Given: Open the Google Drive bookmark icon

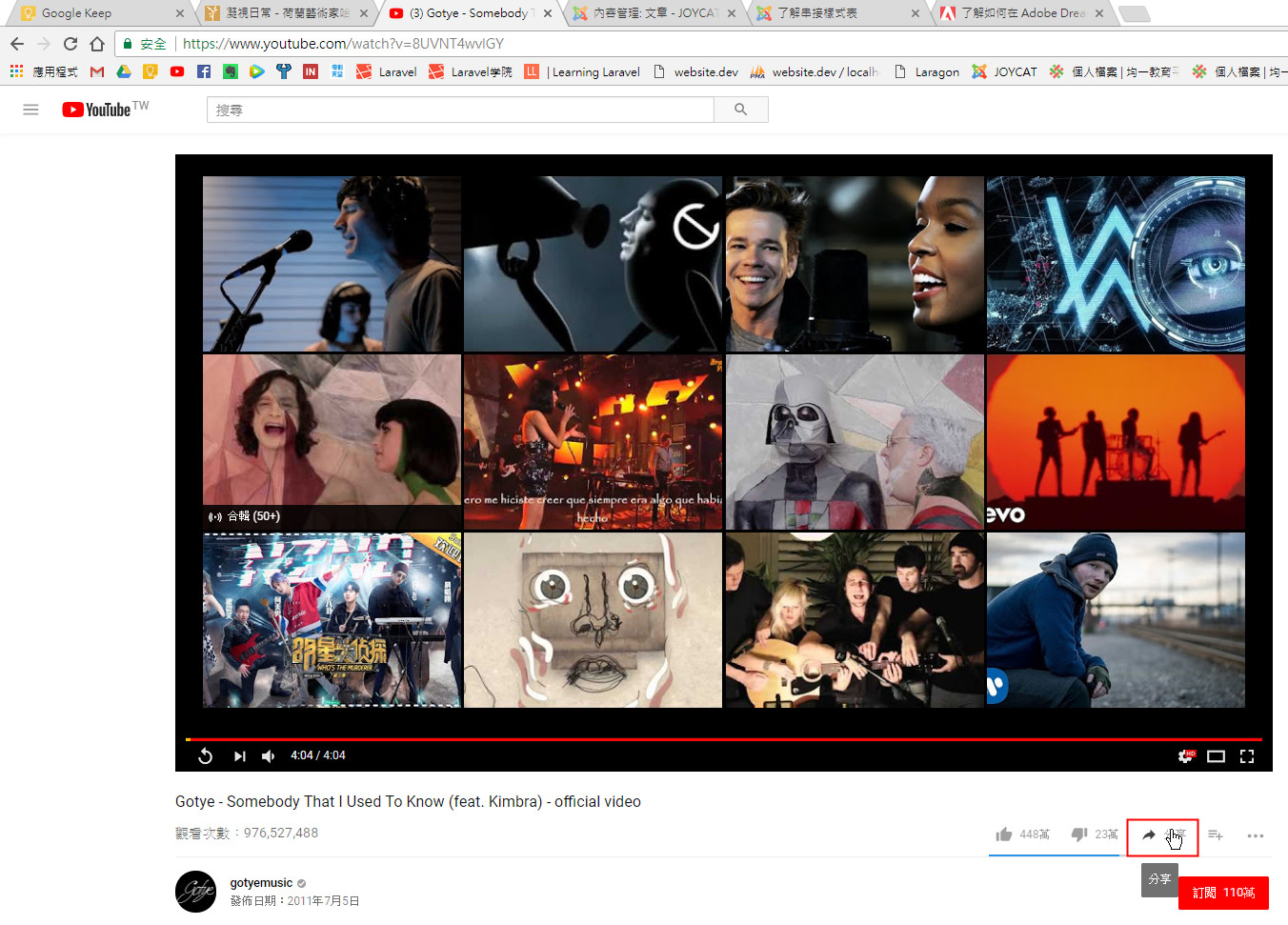Looking at the screenshot, I should tap(124, 71).
